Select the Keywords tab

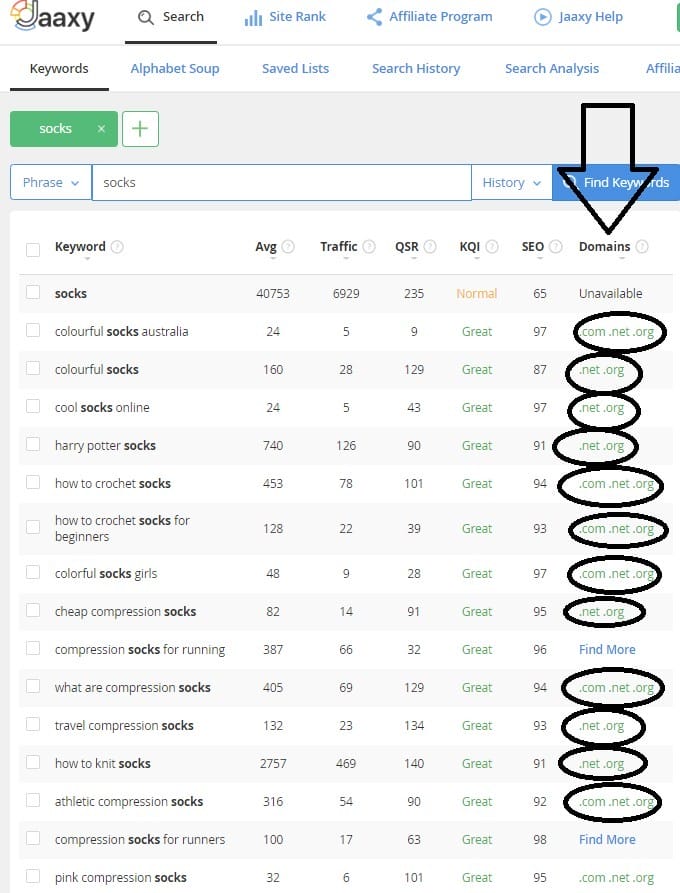click(x=59, y=68)
